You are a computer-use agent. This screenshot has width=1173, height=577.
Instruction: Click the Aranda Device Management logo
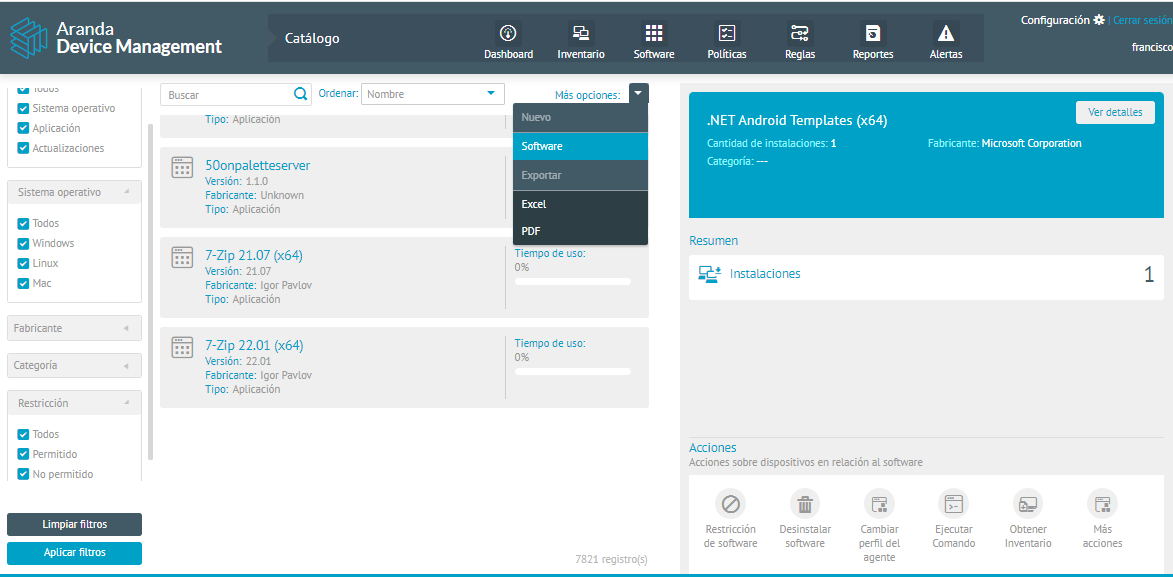coord(116,38)
